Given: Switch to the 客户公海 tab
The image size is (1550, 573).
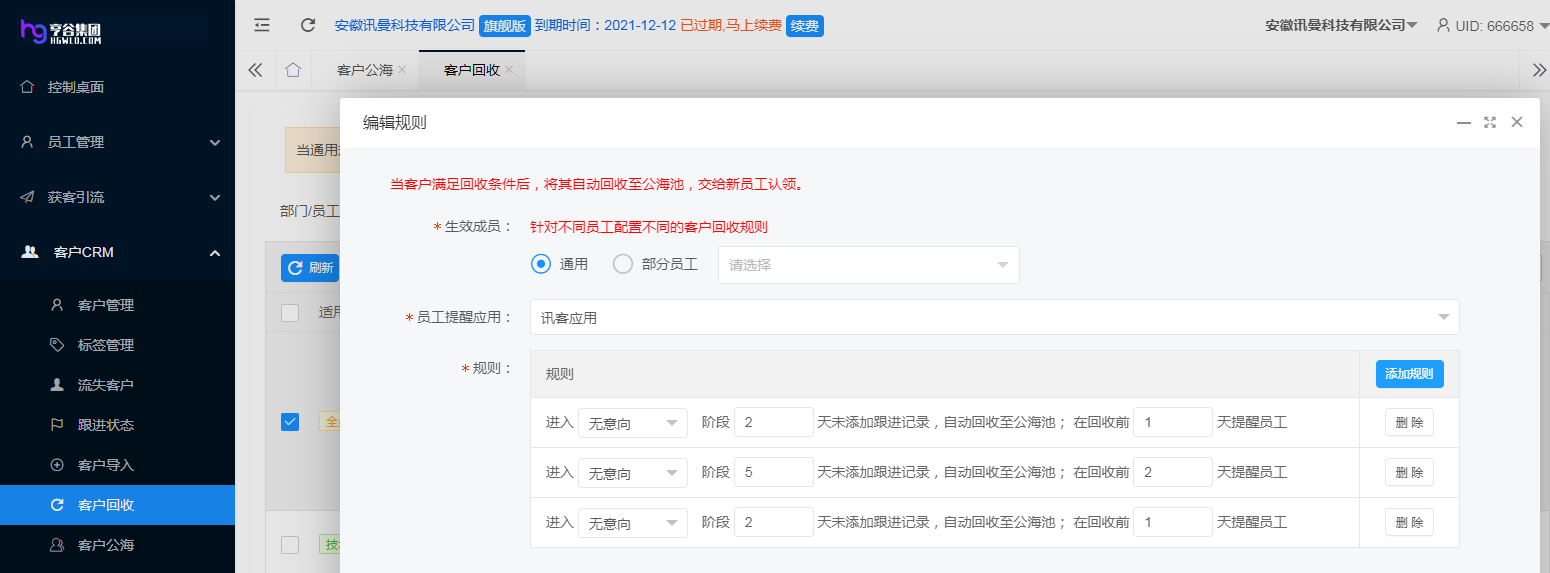Looking at the screenshot, I should 364,70.
